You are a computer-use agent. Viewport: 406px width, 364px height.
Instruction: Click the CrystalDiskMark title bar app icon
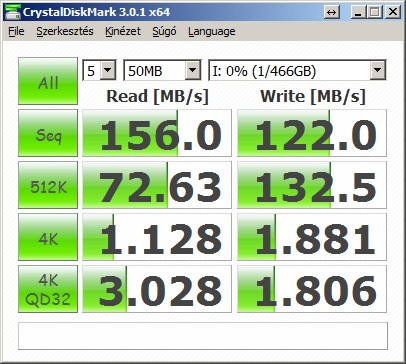12,12
